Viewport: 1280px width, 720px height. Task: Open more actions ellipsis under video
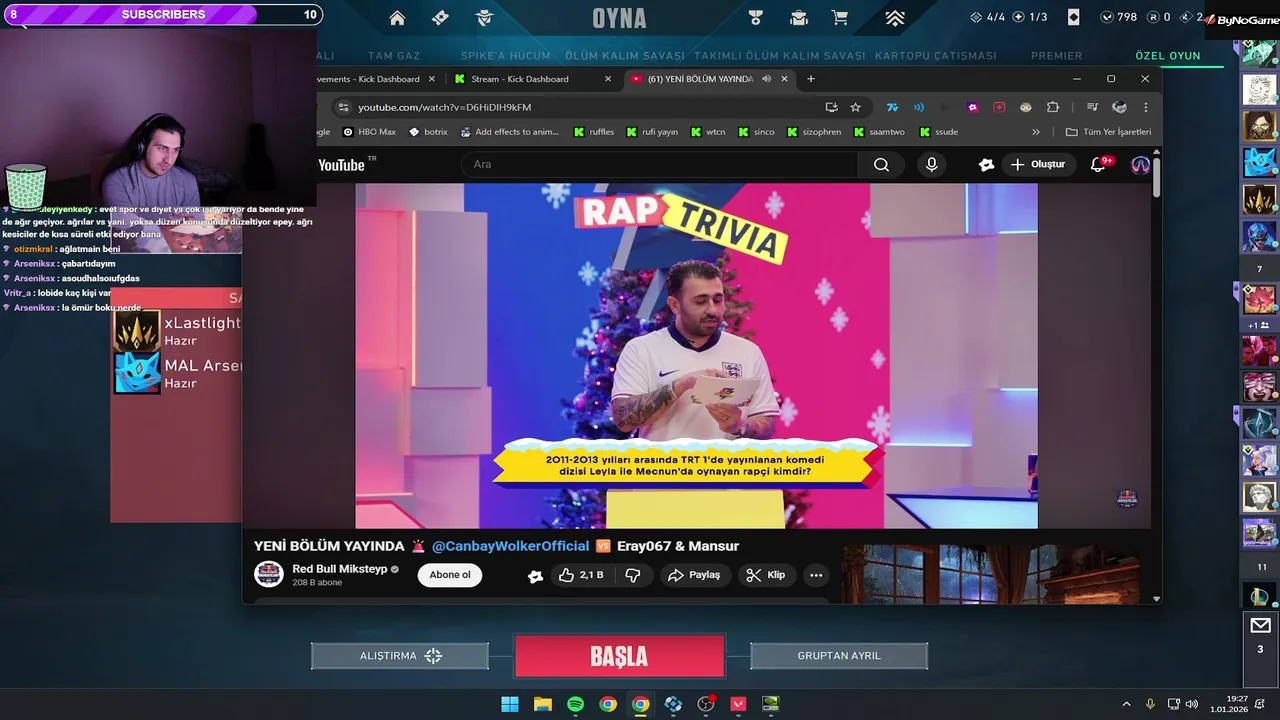816,575
